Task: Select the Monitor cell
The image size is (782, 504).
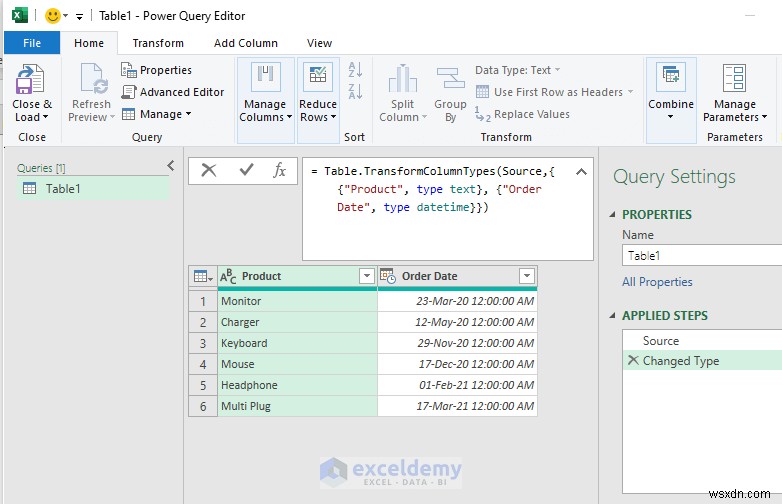Action: (x=297, y=301)
